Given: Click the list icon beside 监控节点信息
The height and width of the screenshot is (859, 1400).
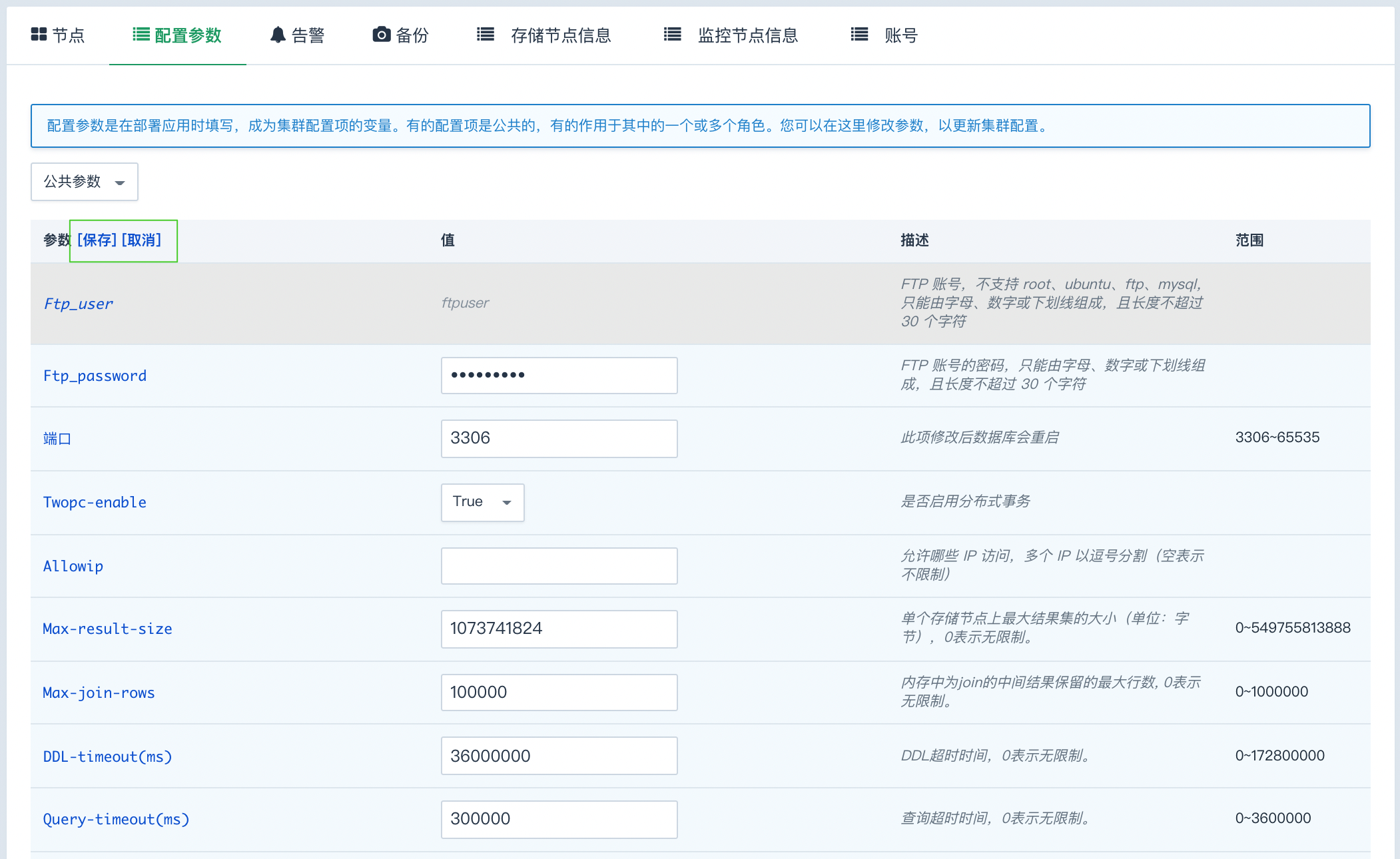Looking at the screenshot, I should (673, 35).
